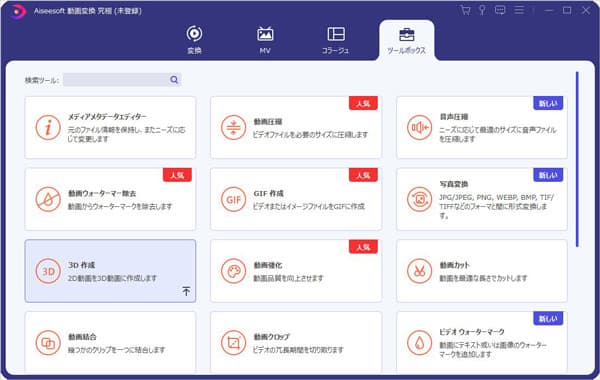The width and height of the screenshot is (600, 380).
Task: Click the 人気 badge on GIF 作成 card
Action: (363, 175)
